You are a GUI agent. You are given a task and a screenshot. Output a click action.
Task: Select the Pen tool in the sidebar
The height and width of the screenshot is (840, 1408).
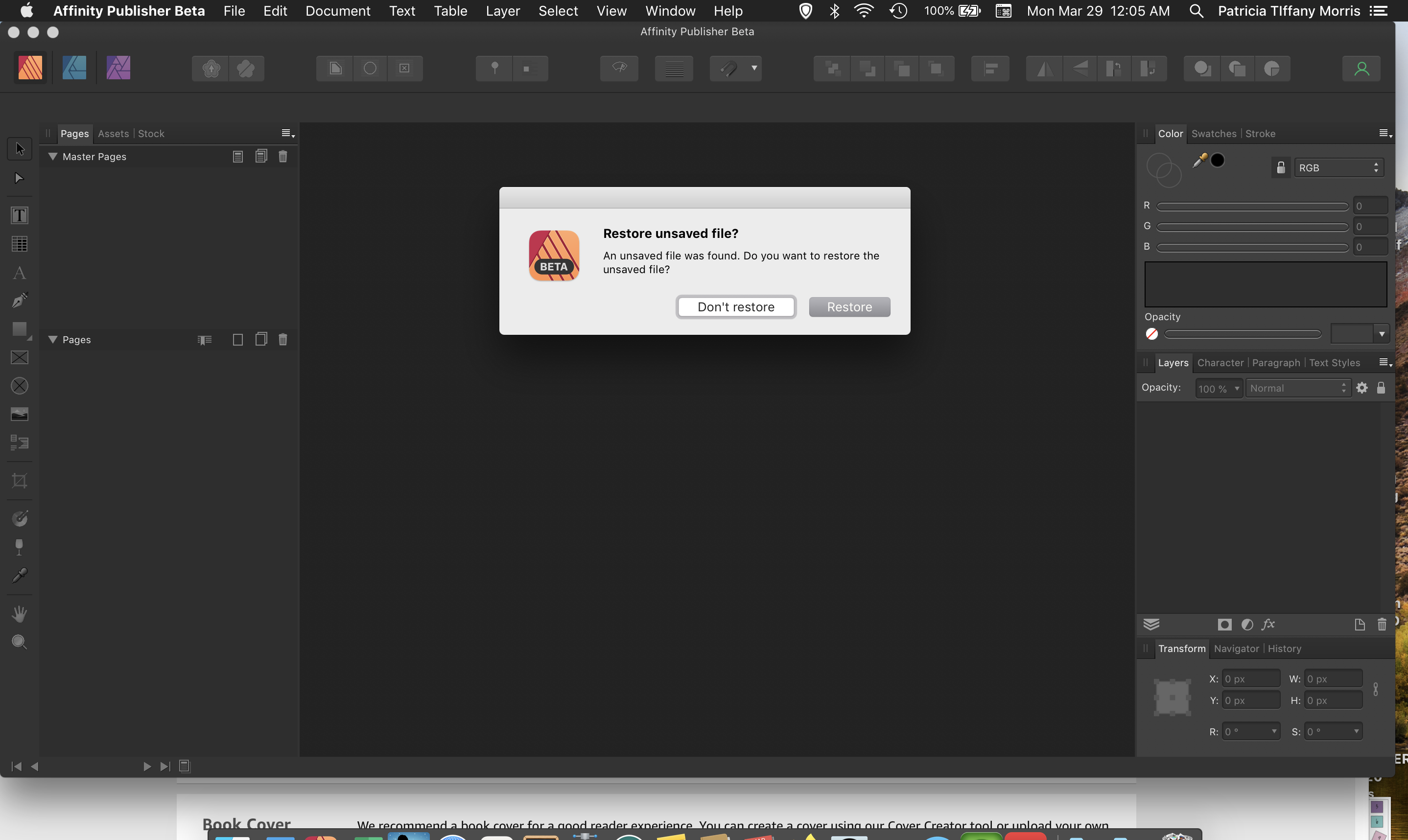pyautogui.click(x=19, y=300)
